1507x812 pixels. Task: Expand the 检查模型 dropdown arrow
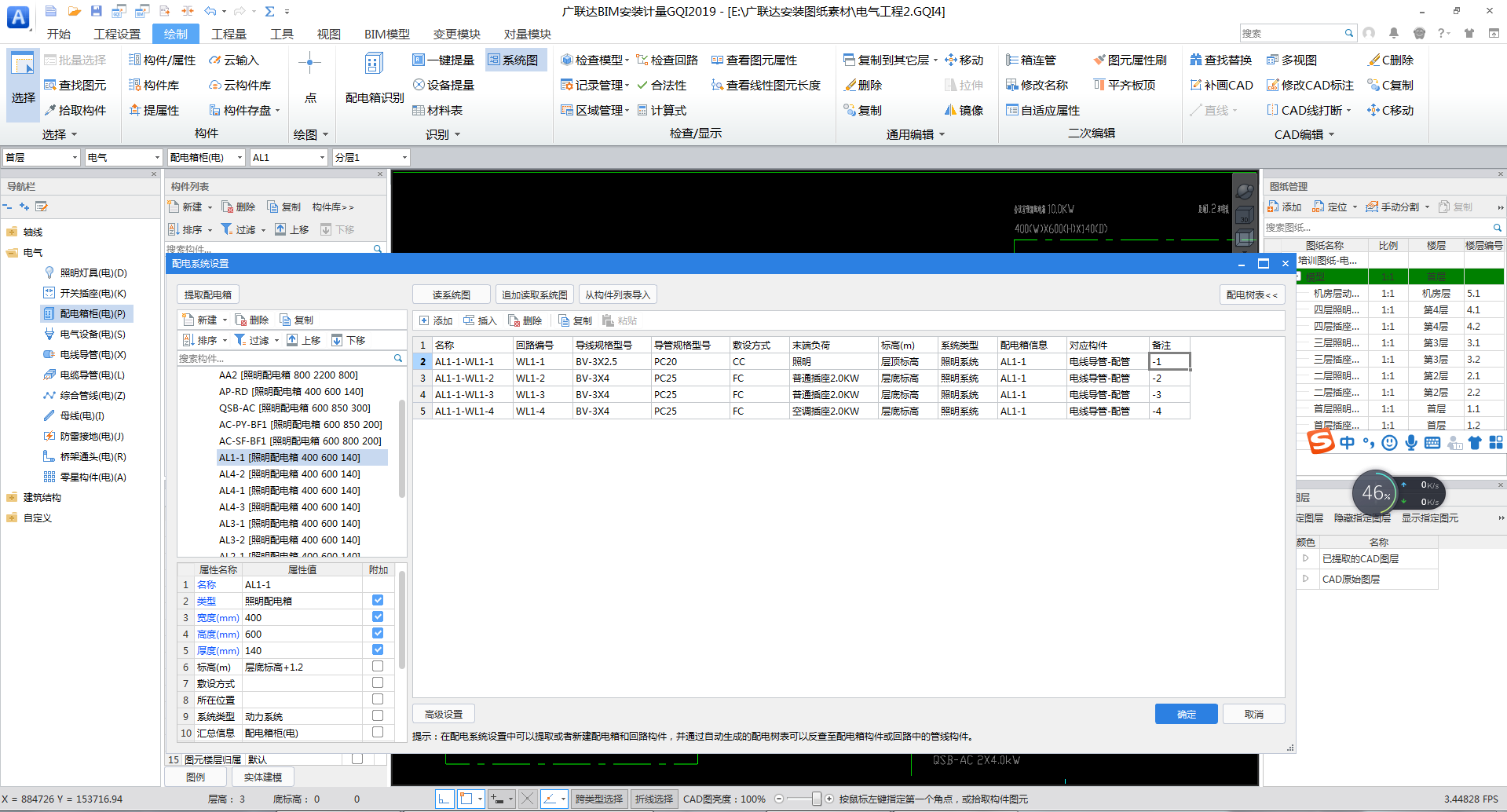coord(627,60)
